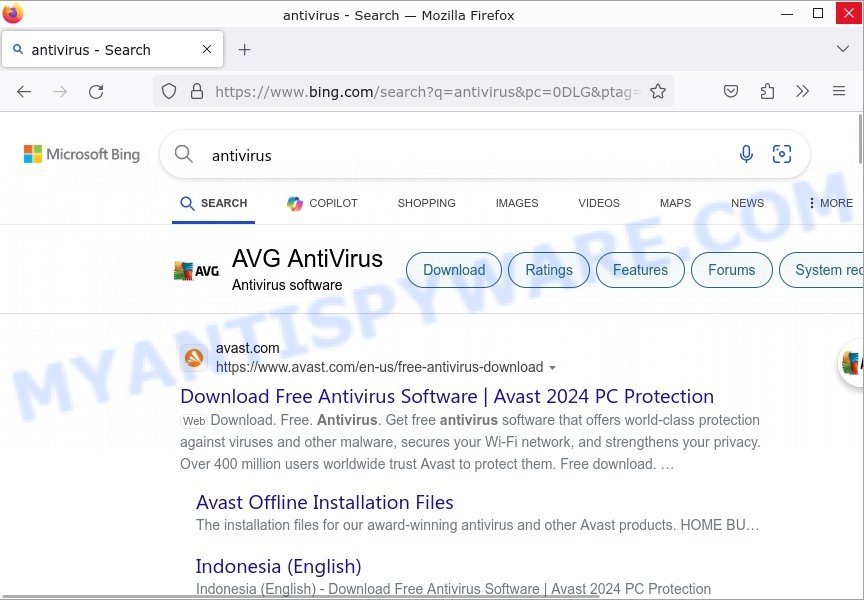This screenshot has width=864, height=600.
Task: Show more toolbar tools overflow chevrons
Action: coord(803,91)
